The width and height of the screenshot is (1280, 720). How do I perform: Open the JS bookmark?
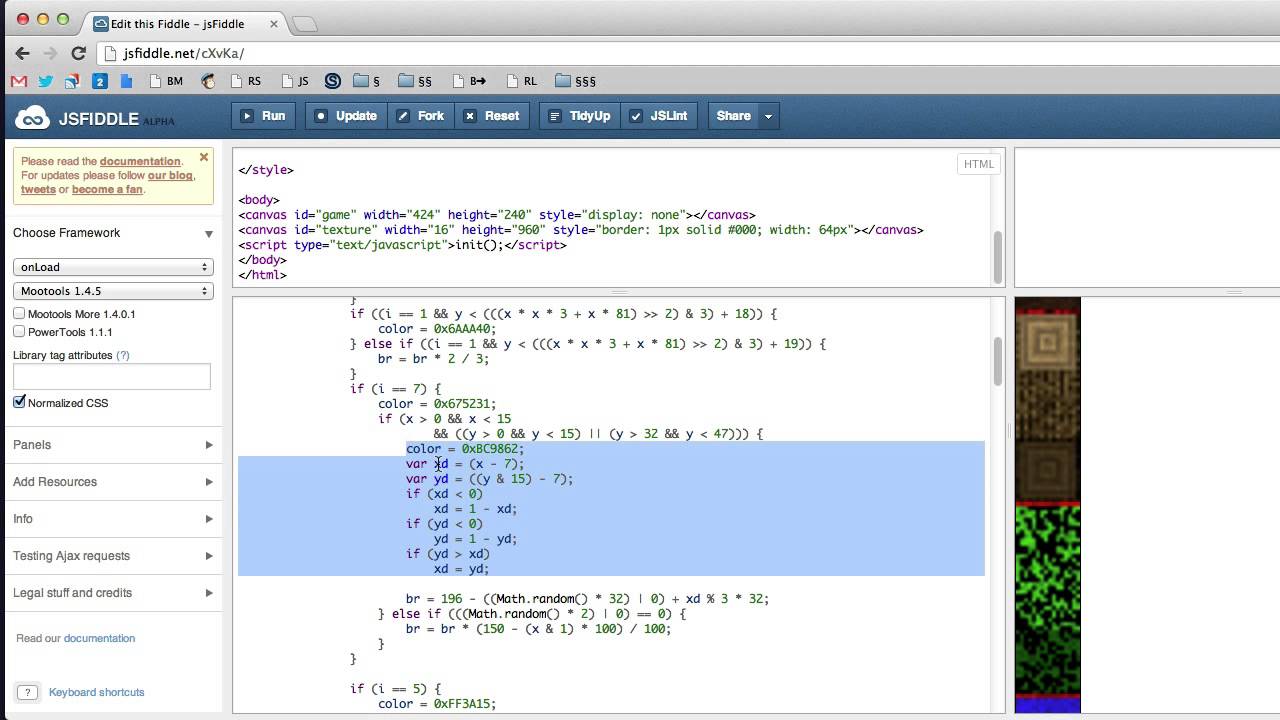tap(296, 81)
